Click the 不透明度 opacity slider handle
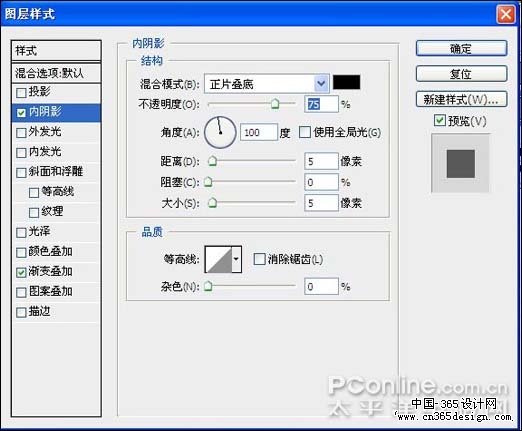Screen dimensions: 522x431 (275, 104)
